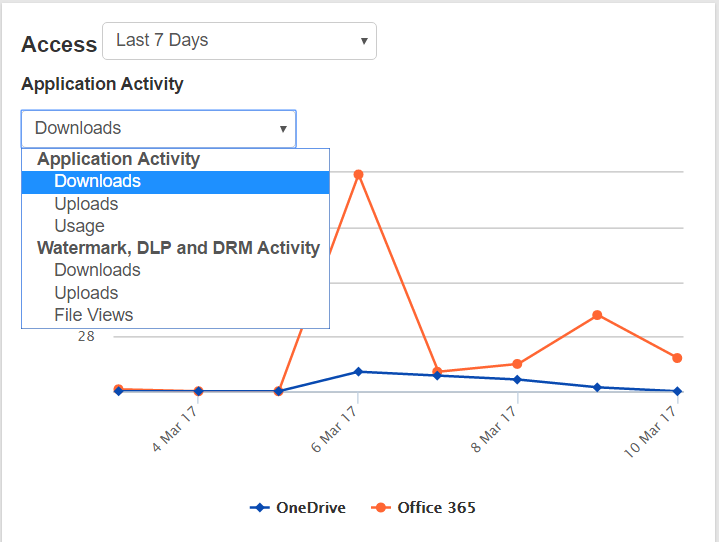
Task: Click the Office 365 orange circle legend marker
Action: pos(381,508)
